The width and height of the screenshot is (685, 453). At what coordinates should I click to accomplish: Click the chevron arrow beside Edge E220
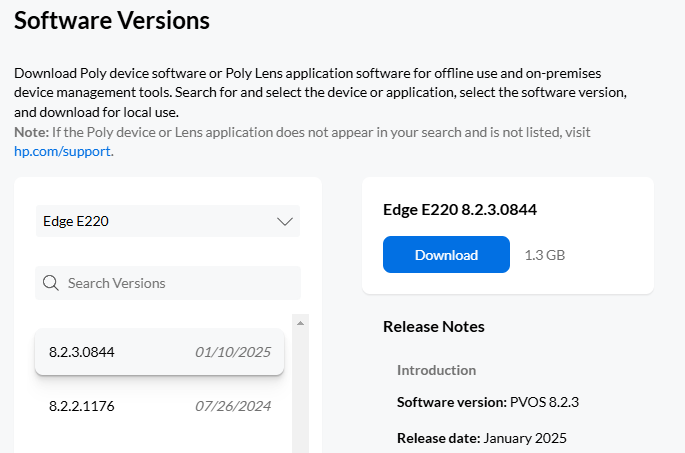[284, 221]
